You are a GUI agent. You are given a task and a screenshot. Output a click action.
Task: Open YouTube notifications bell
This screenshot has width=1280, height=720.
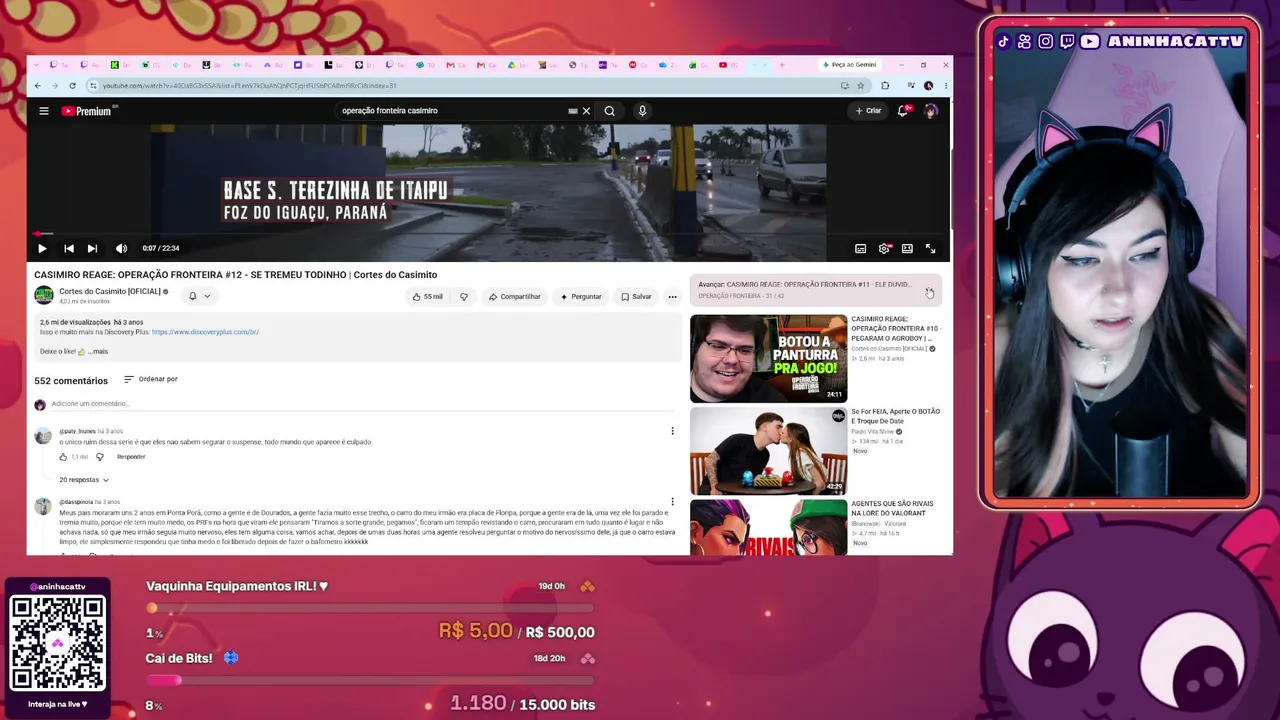[903, 111]
